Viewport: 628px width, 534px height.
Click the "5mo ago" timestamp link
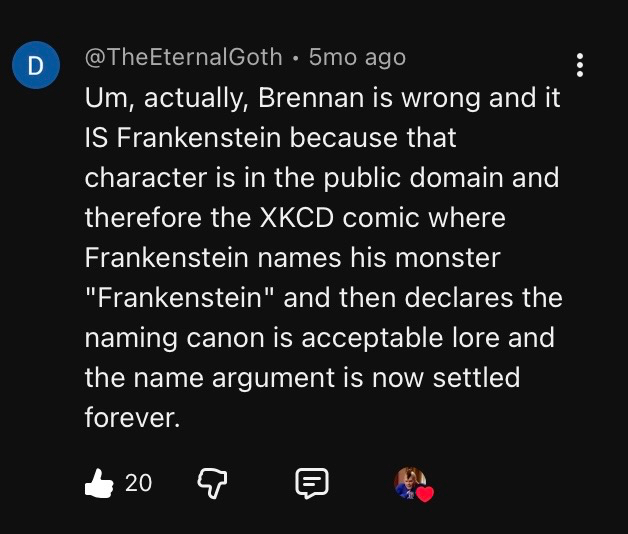(x=357, y=57)
